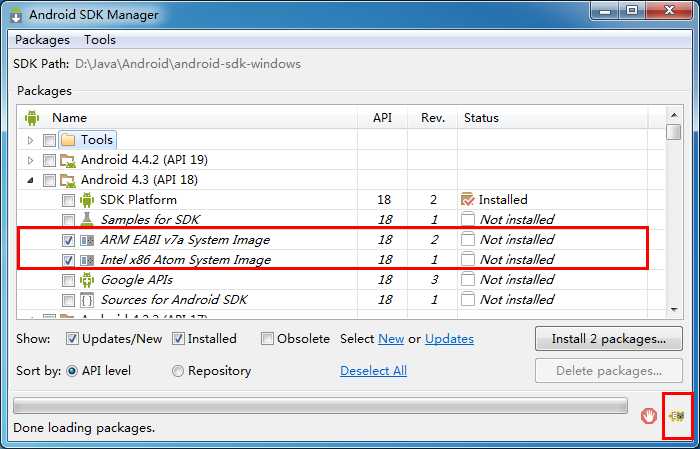Check the Android 4.3 (API 18) checkbox

click(49, 180)
